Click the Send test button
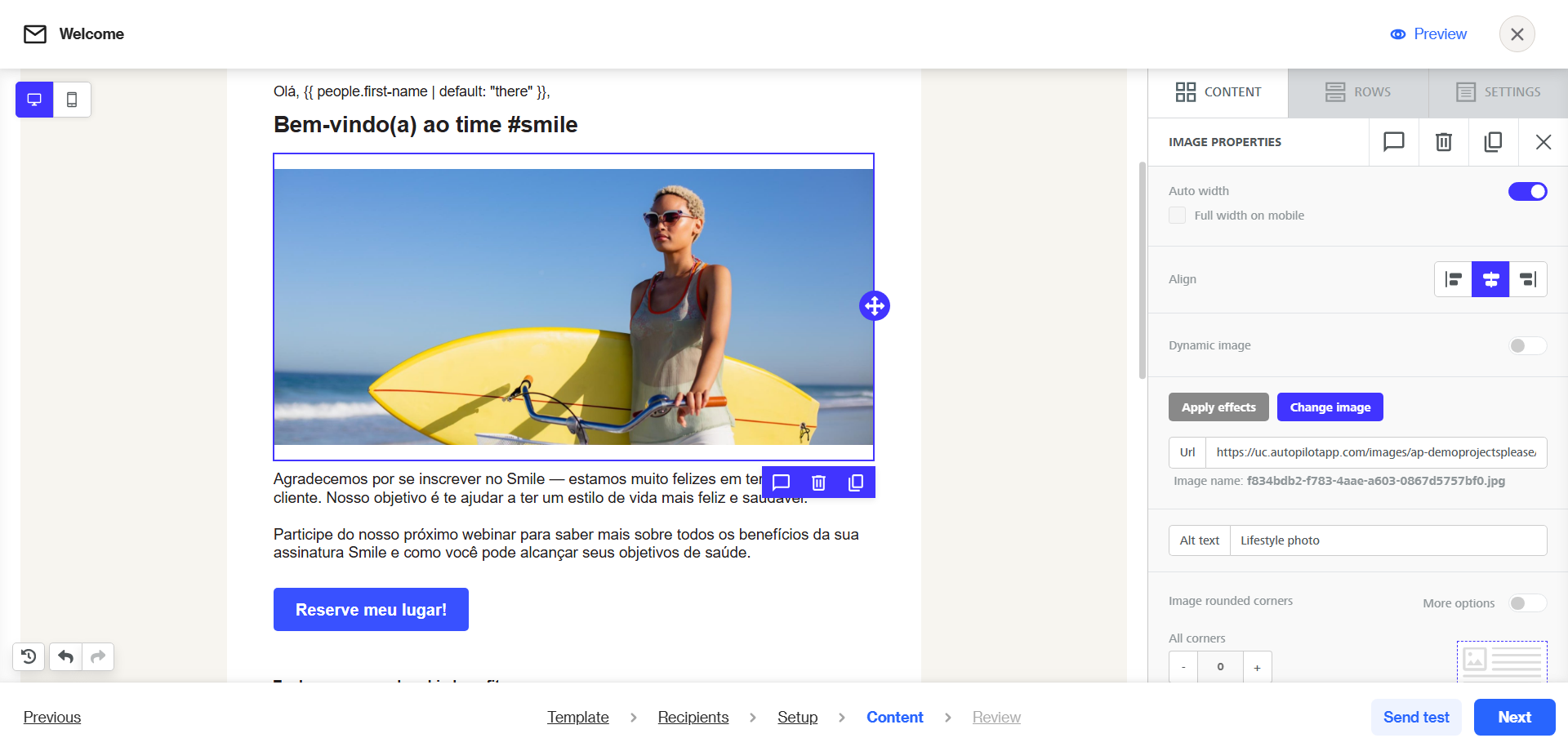Viewport: 1568px width, 747px height. (1416, 717)
